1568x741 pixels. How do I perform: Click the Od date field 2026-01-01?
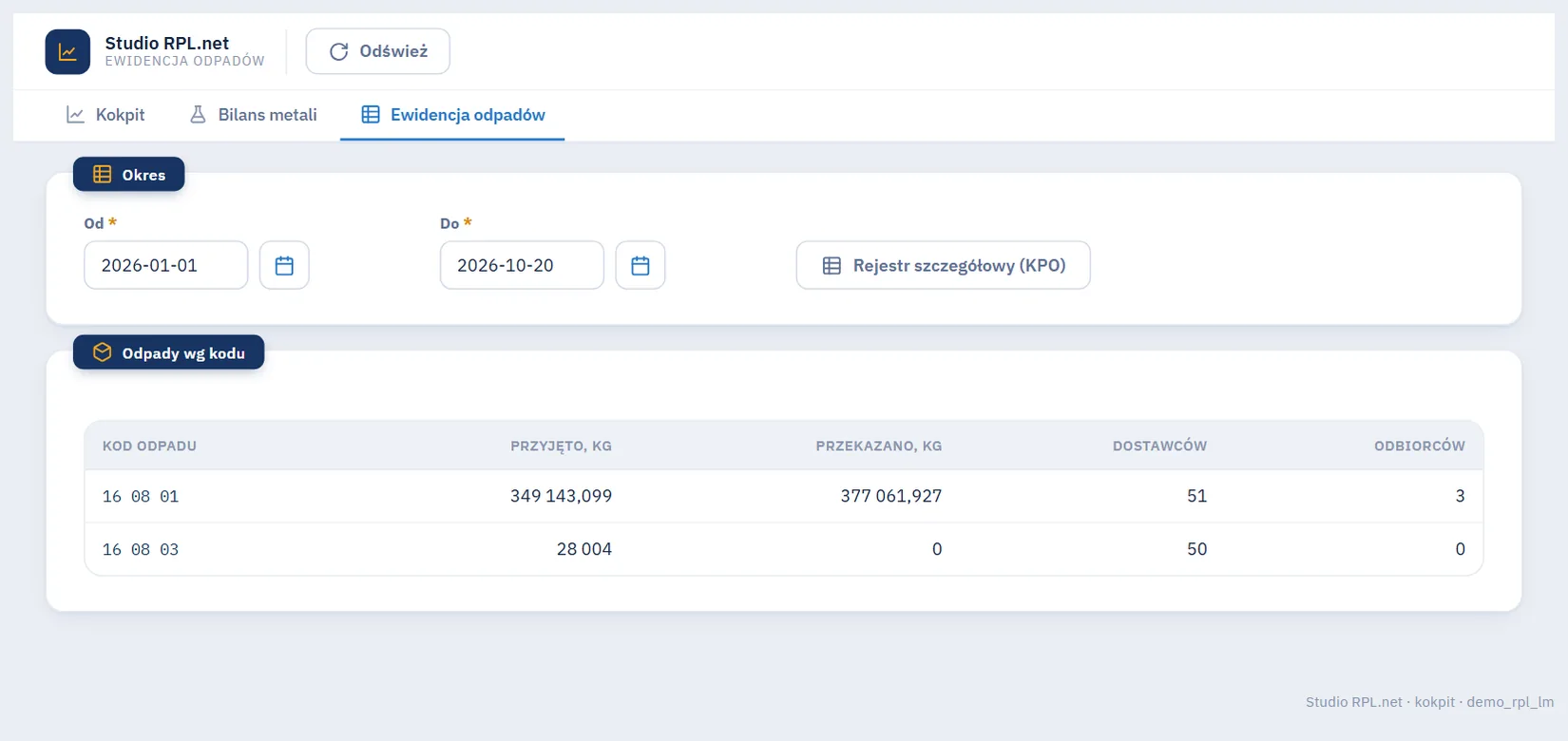(166, 265)
